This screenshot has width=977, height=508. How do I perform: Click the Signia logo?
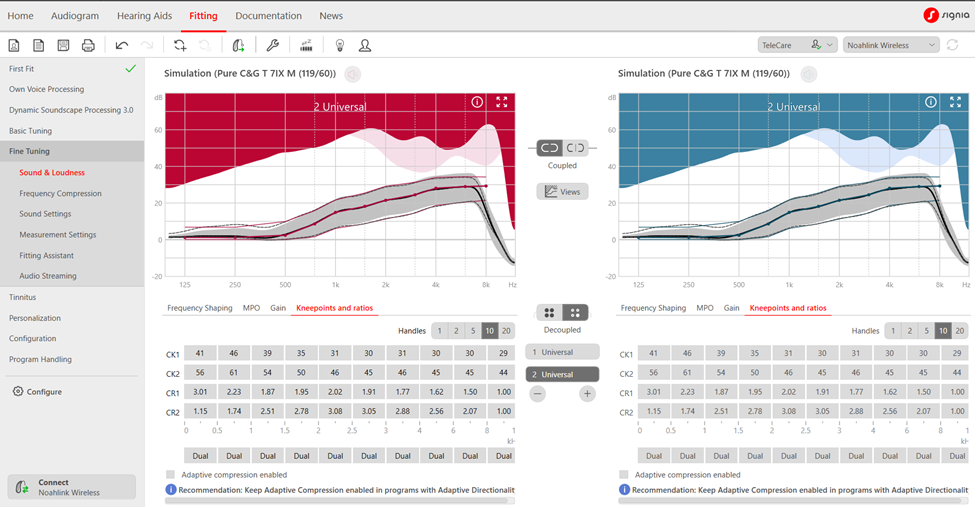coord(946,16)
